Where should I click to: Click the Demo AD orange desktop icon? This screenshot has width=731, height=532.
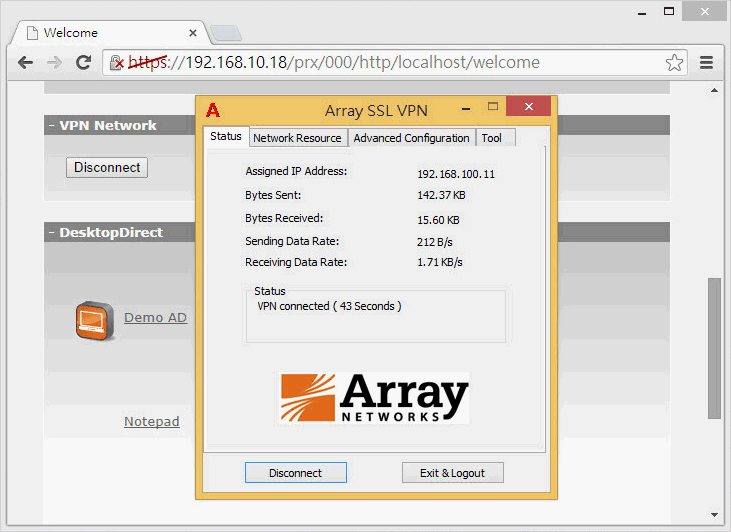95,321
